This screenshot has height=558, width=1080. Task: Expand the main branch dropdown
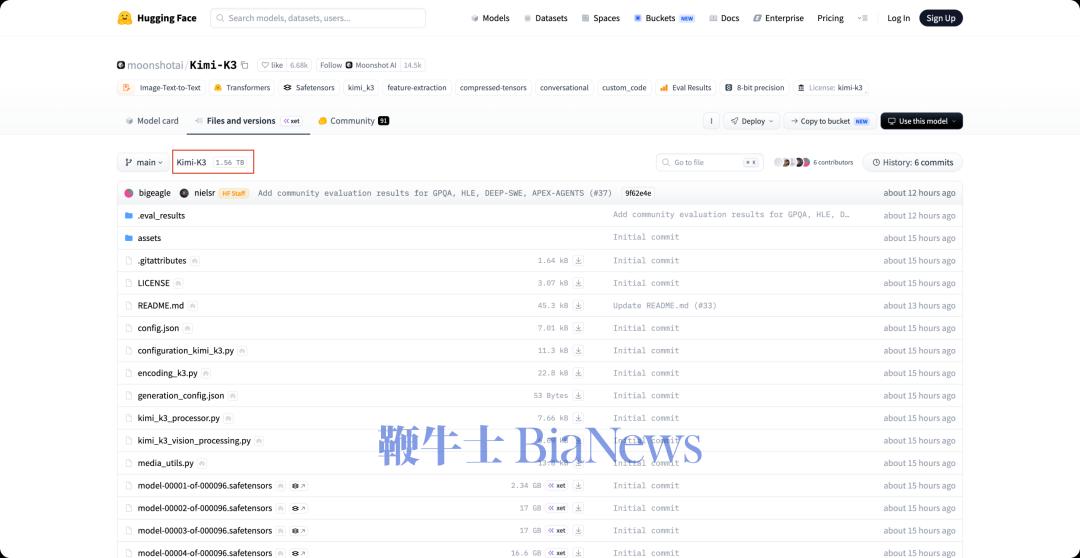point(143,162)
